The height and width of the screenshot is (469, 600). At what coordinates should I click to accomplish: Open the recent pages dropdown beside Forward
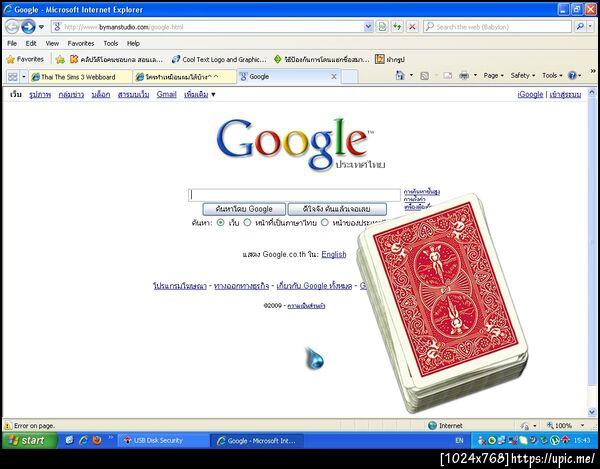pyautogui.click(x=41, y=27)
